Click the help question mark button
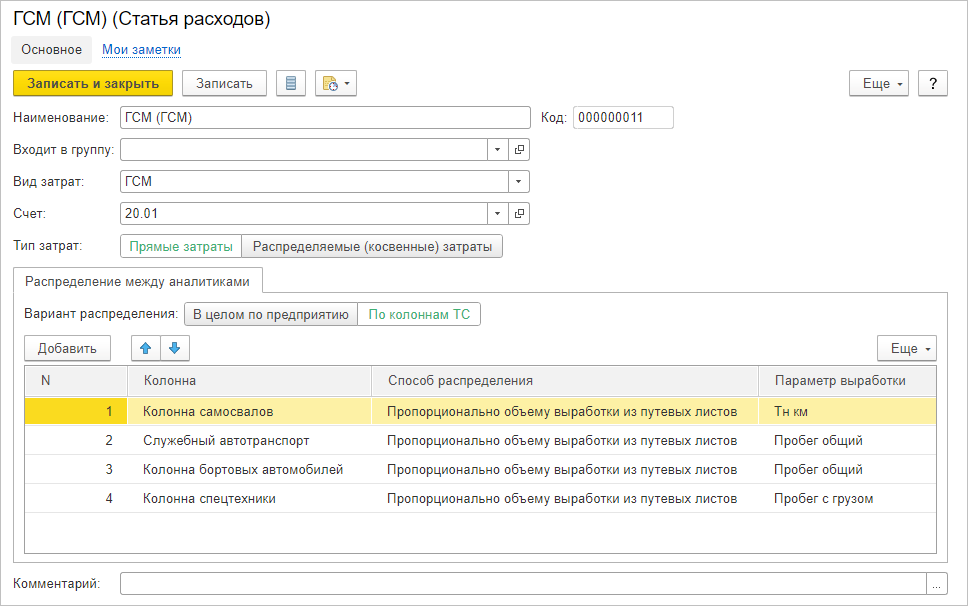 pyautogui.click(x=932, y=83)
